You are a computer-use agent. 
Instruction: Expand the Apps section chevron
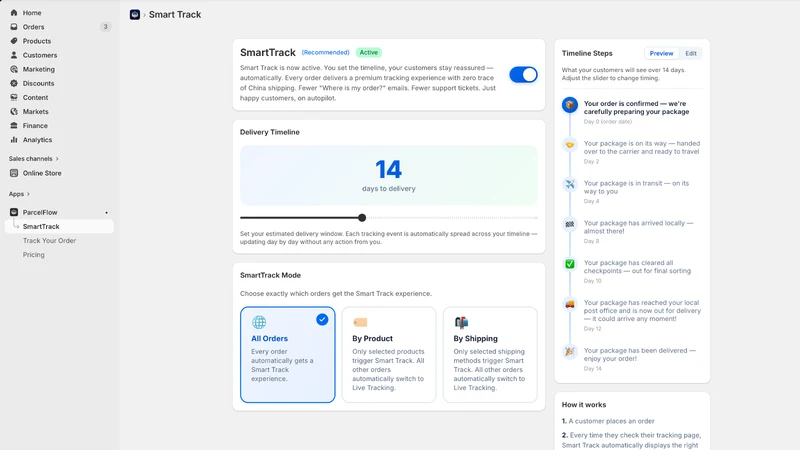(28, 194)
